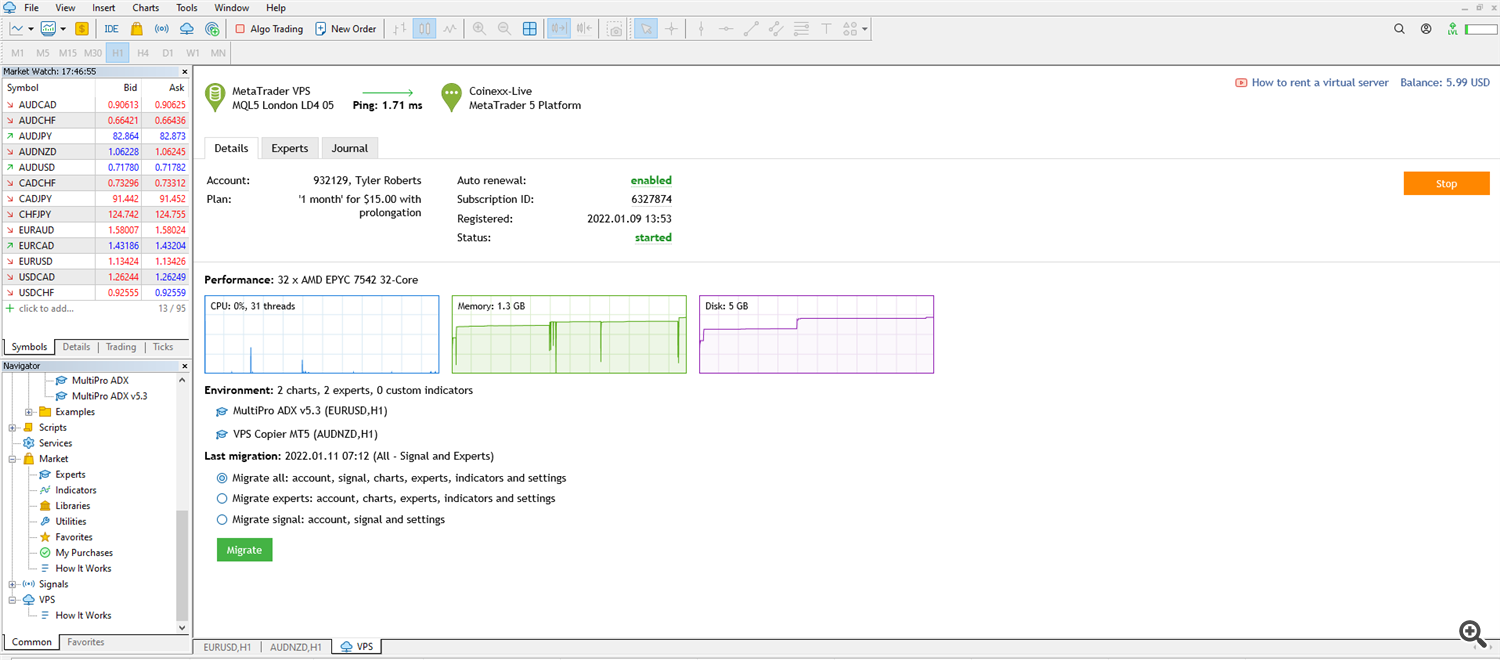This screenshot has height=660, width=1500.
Task: Click the Disk usage graph
Action: point(816,334)
